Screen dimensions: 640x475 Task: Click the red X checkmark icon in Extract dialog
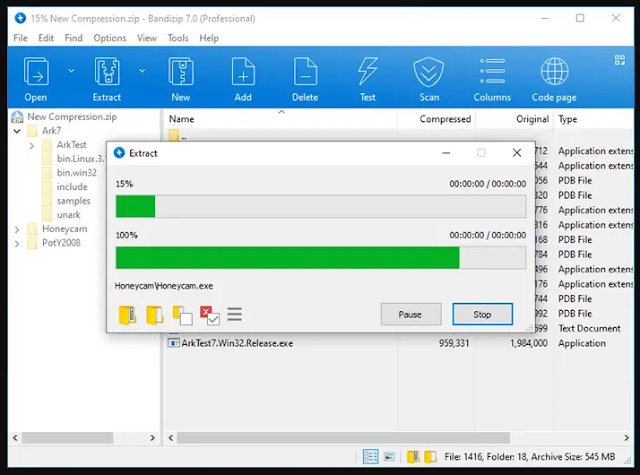click(210, 315)
